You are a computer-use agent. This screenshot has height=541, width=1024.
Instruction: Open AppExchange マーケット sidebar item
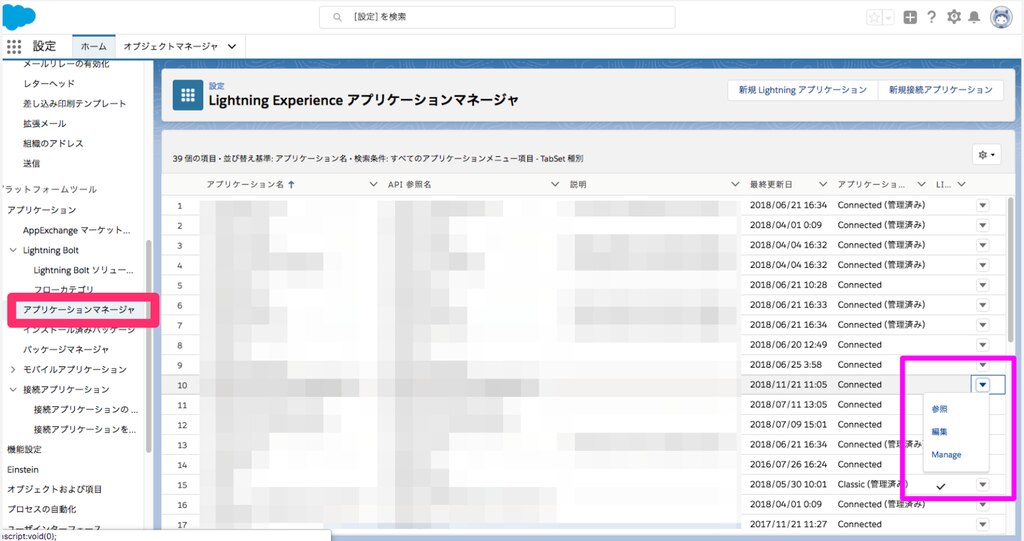[x=76, y=230]
